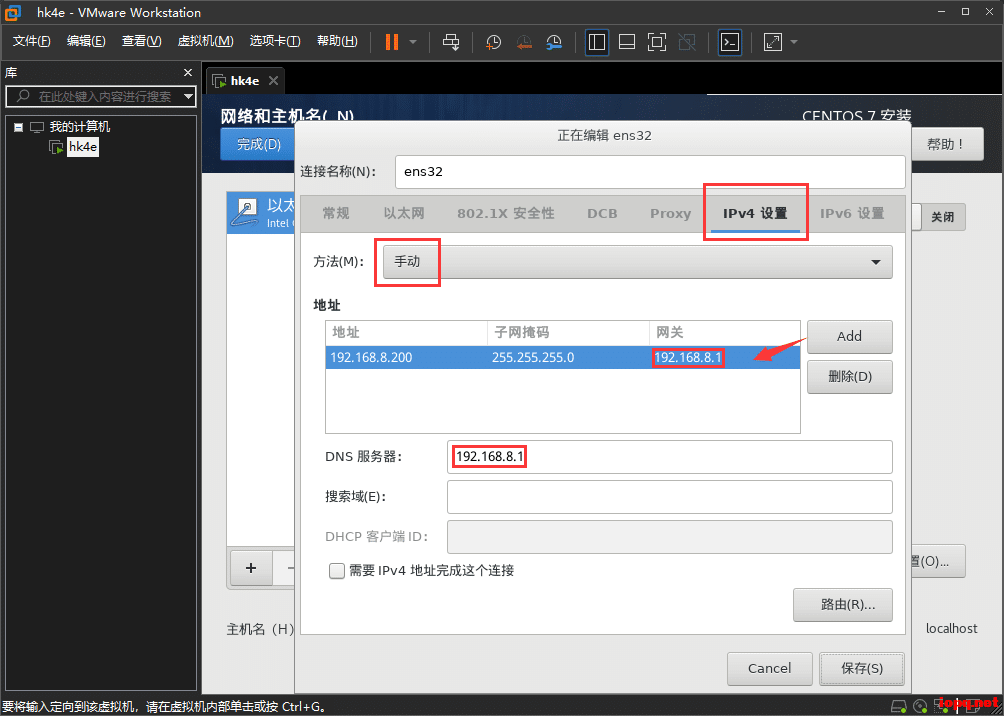Click the hard disk status icon
The width and height of the screenshot is (1004, 716).
[x=898, y=705]
